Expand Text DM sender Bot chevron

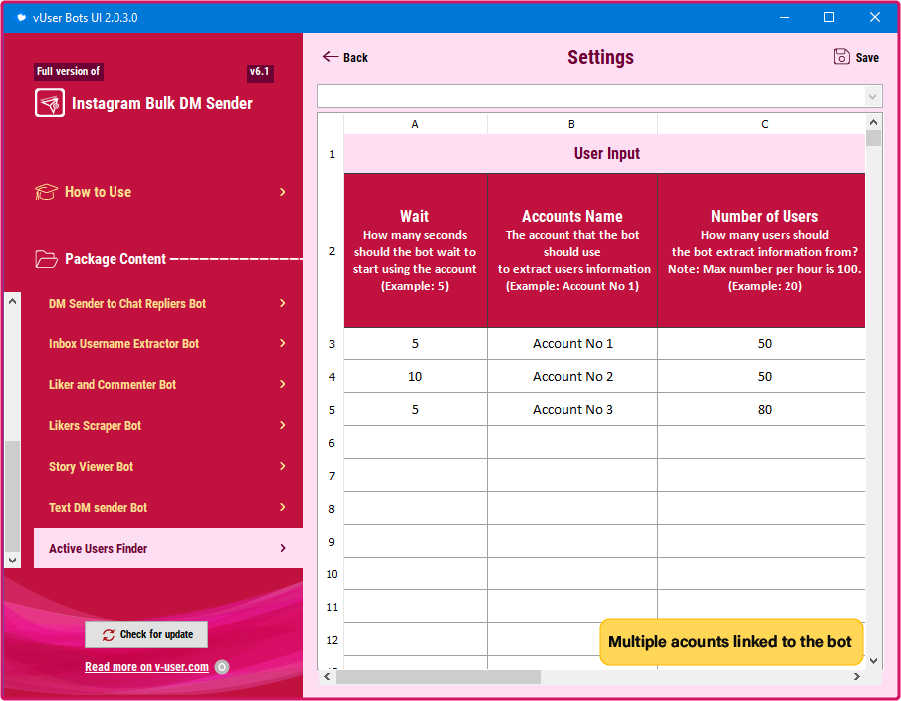[x=282, y=507]
